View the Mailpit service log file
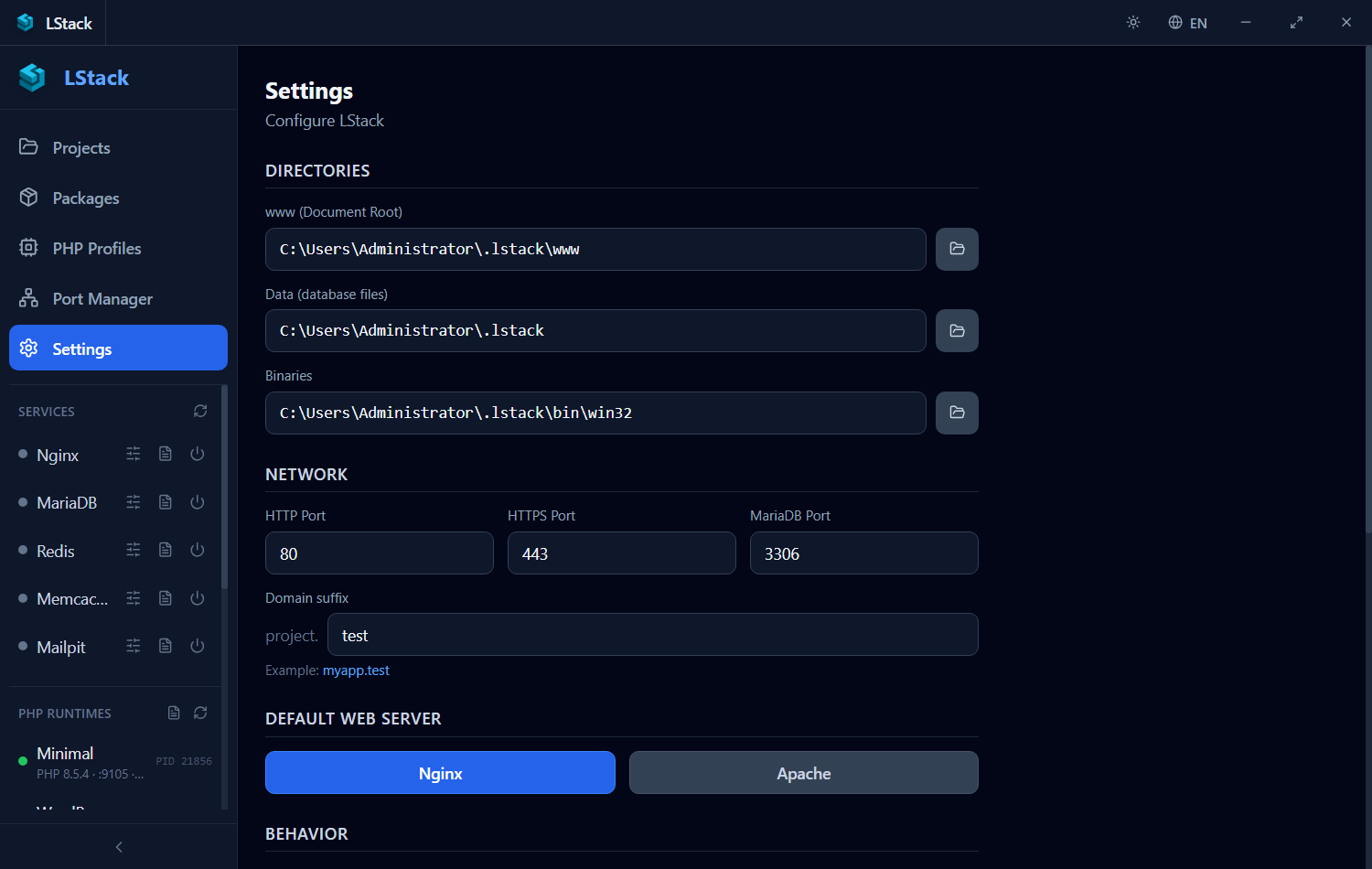Viewport: 1372px width, 869px height. [x=166, y=646]
